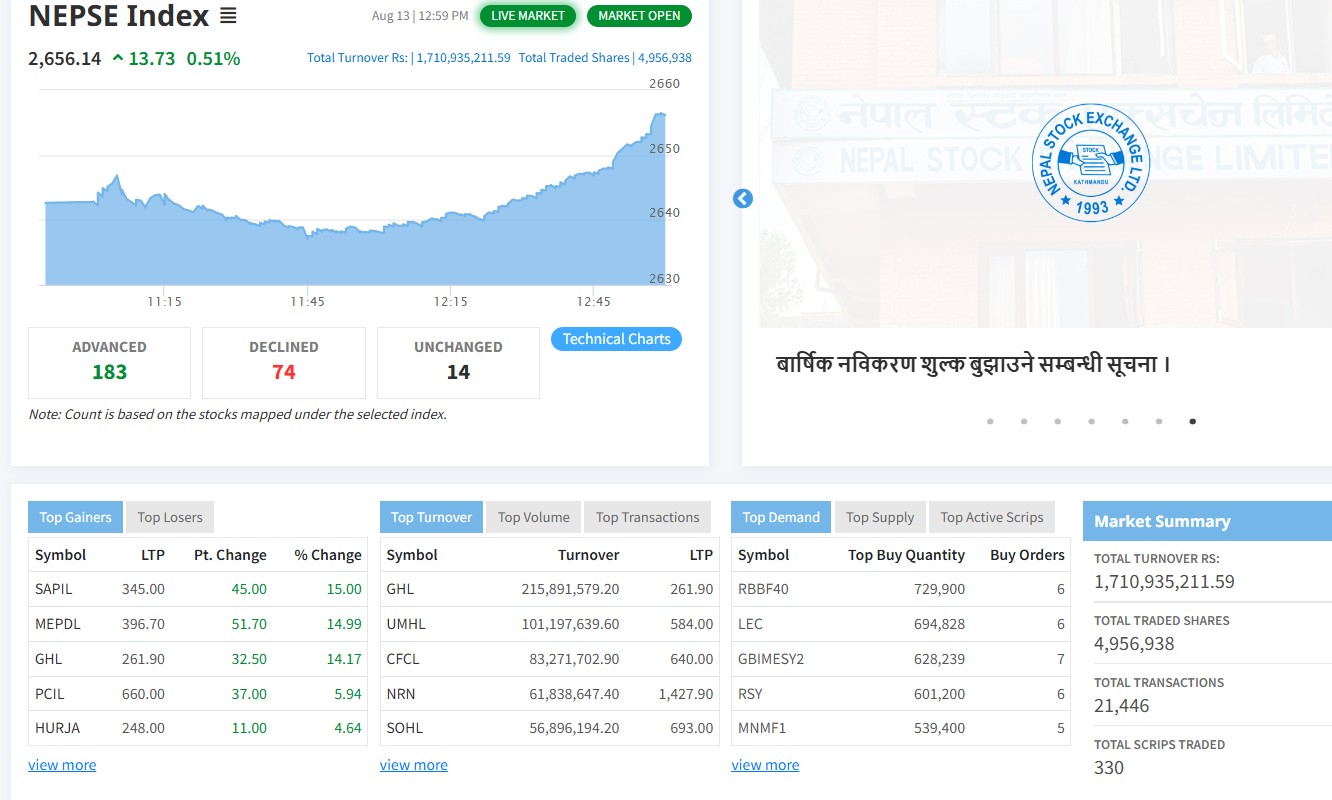Switch to Top Gainers tab
This screenshot has height=800, width=1332.
point(76,517)
